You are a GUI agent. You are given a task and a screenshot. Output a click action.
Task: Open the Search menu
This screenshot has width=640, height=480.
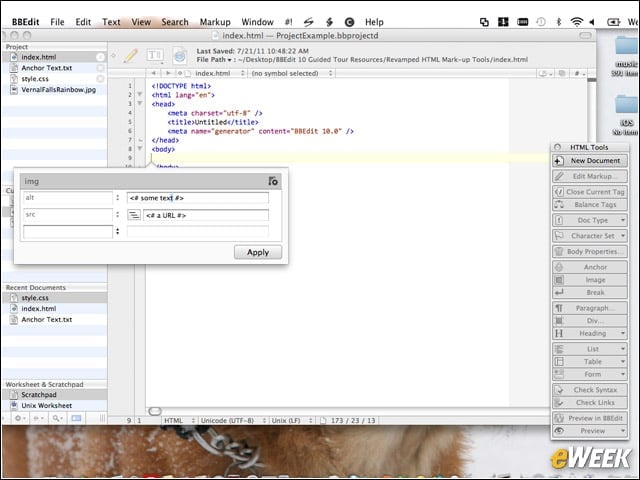(175, 22)
